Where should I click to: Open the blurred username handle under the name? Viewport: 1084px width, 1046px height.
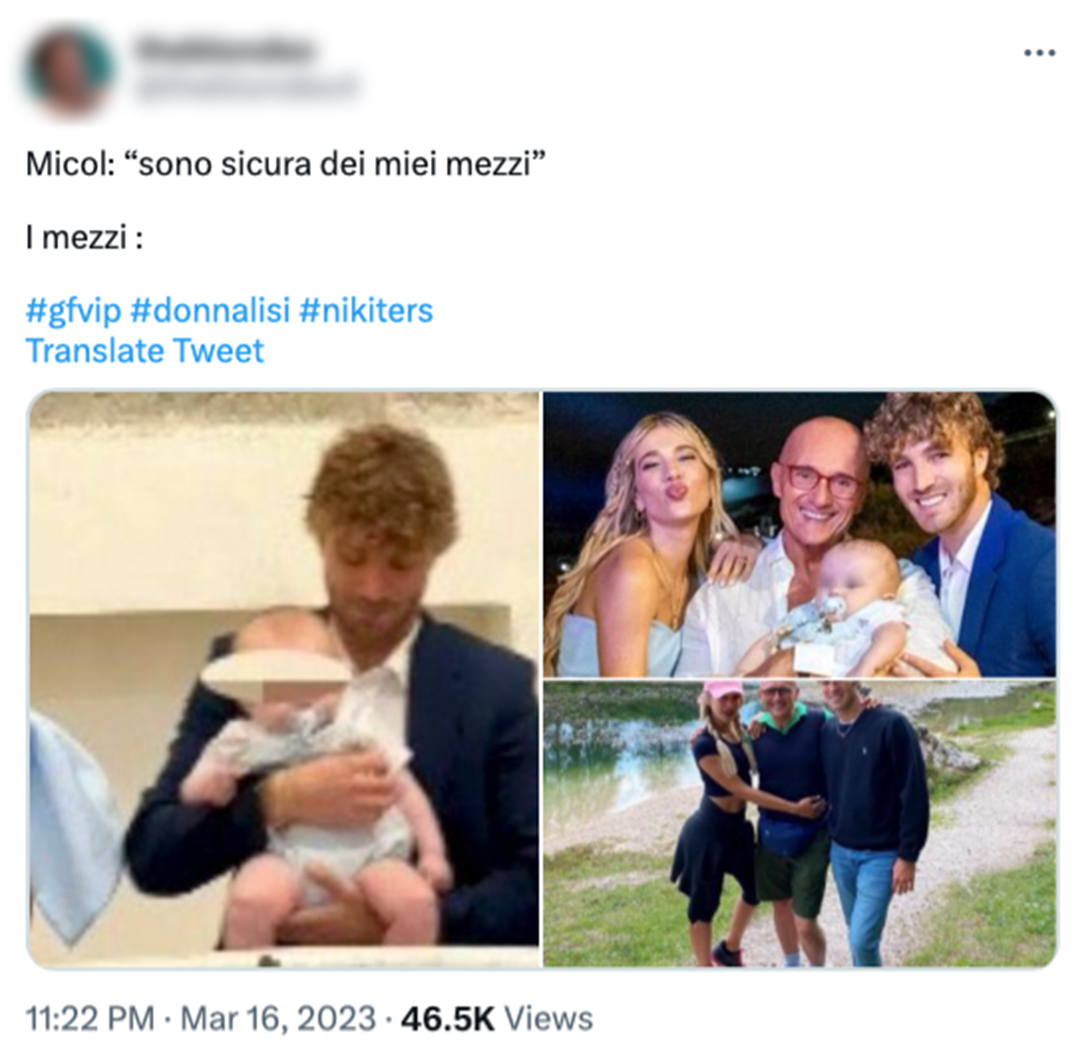(x=245, y=88)
